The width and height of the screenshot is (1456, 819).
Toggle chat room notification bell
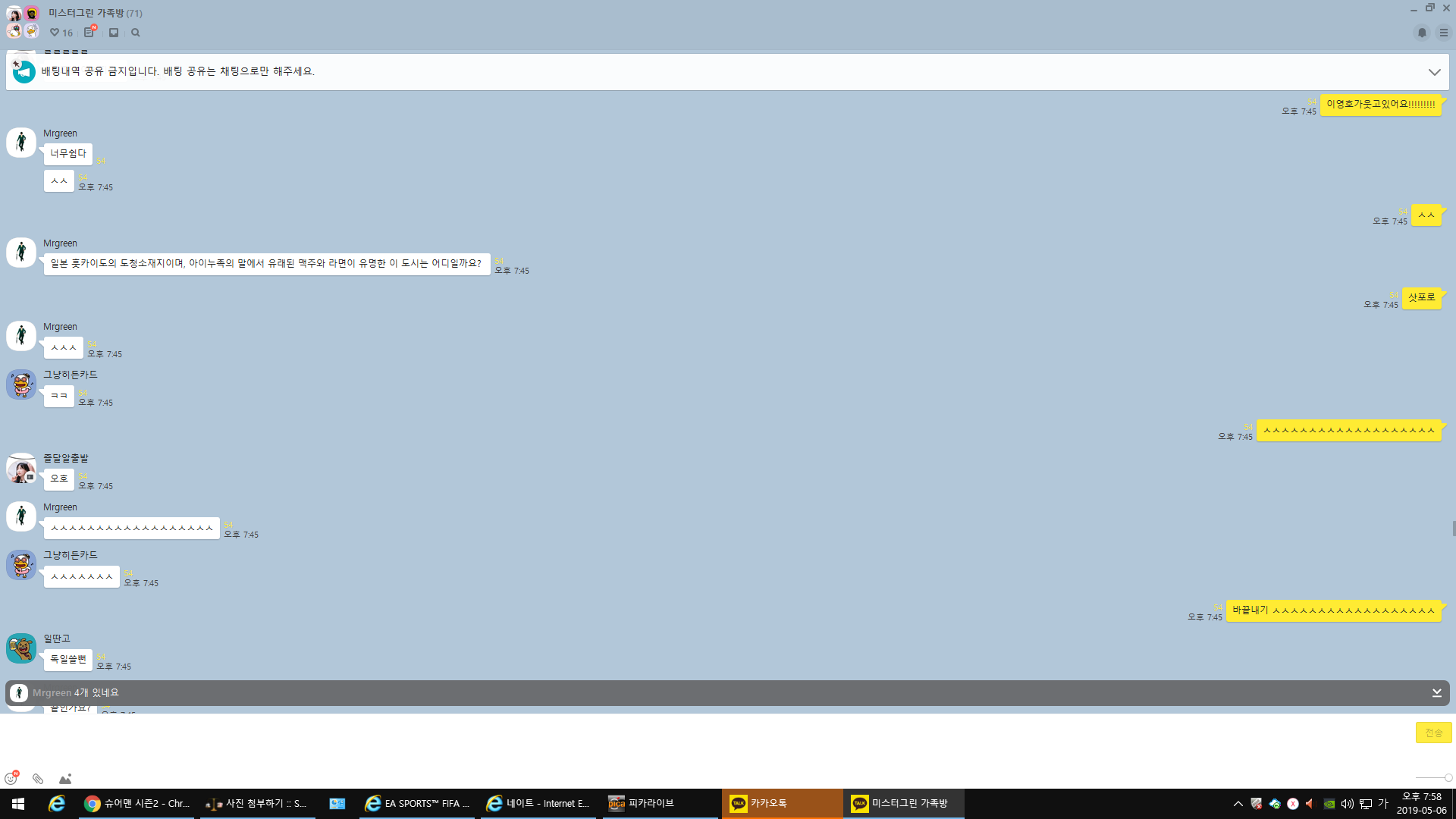coord(1422,33)
